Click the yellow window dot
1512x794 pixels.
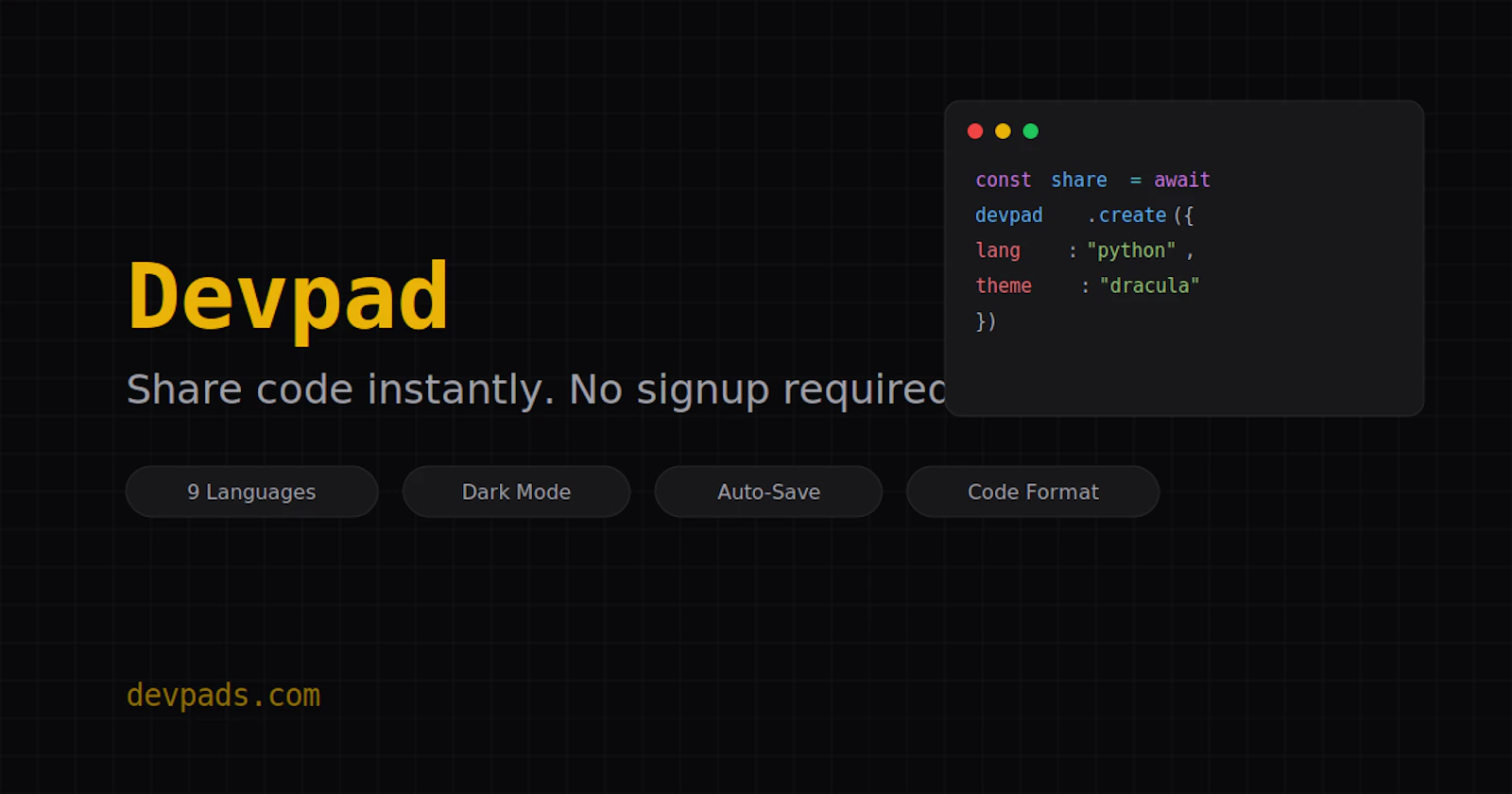click(1003, 131)
